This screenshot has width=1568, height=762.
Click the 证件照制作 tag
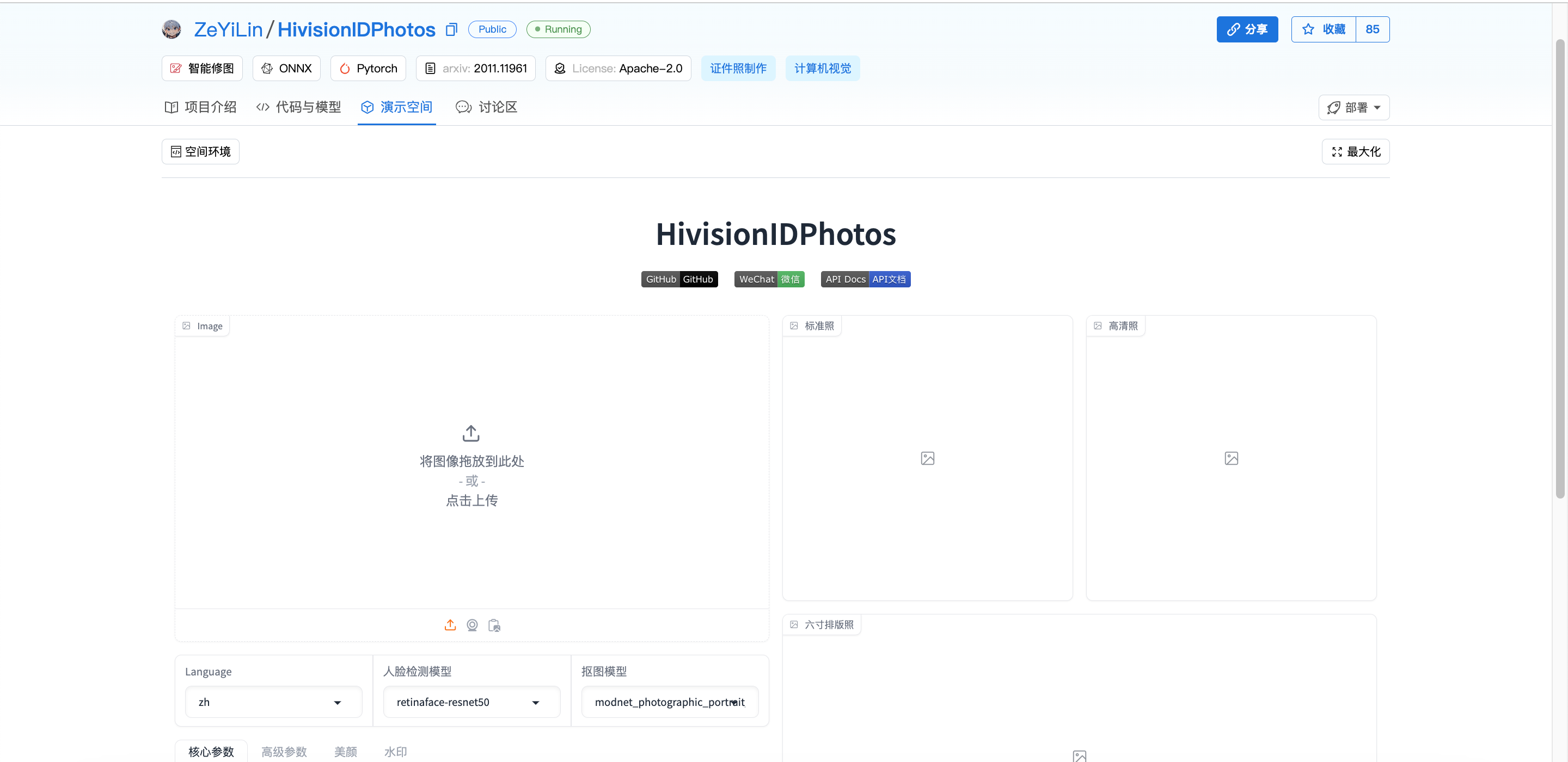tap(738, 68)
